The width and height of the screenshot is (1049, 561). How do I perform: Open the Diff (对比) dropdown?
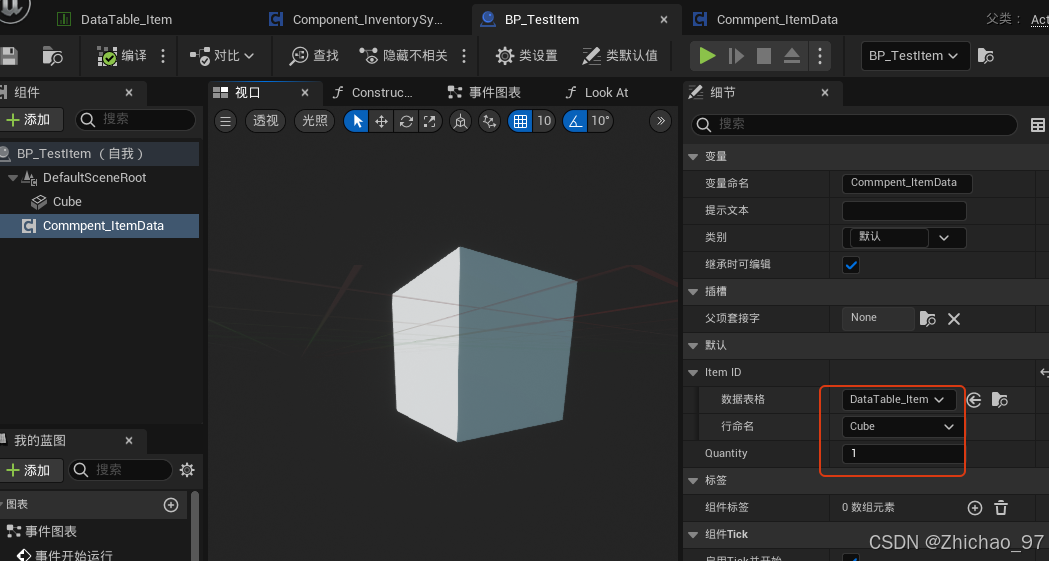pyautogui.click(x=222, y=55)
